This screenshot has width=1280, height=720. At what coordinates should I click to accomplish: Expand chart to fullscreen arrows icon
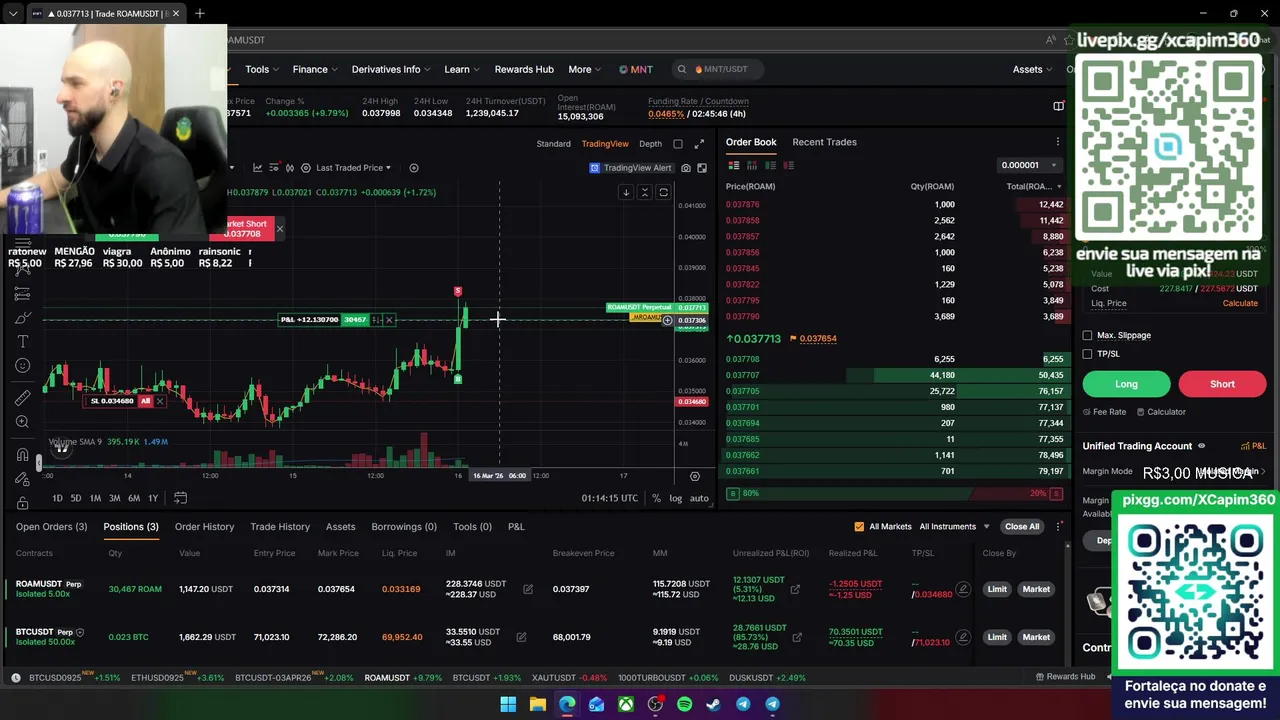pos(699,144)
